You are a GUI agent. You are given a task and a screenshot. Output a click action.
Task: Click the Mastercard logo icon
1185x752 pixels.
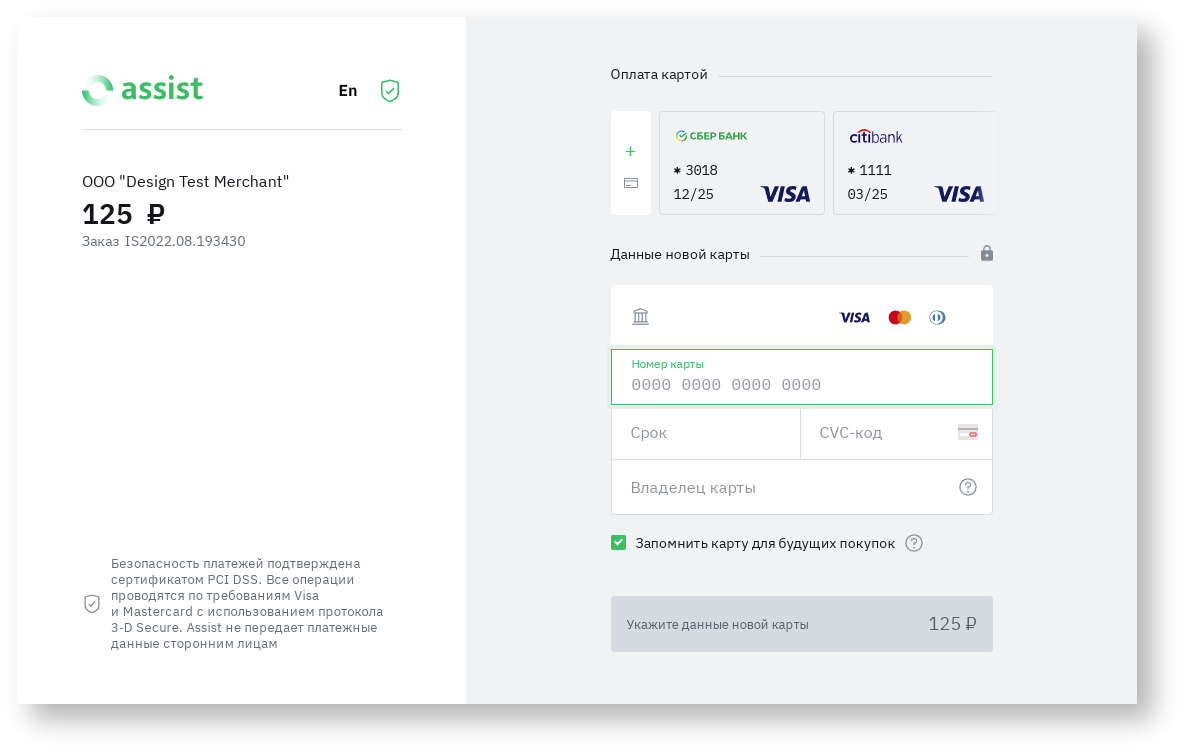[900, 317]
